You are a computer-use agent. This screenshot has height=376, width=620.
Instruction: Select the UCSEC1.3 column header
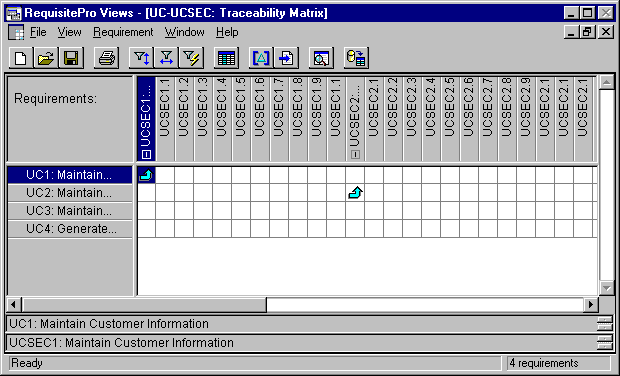(203, 119)
